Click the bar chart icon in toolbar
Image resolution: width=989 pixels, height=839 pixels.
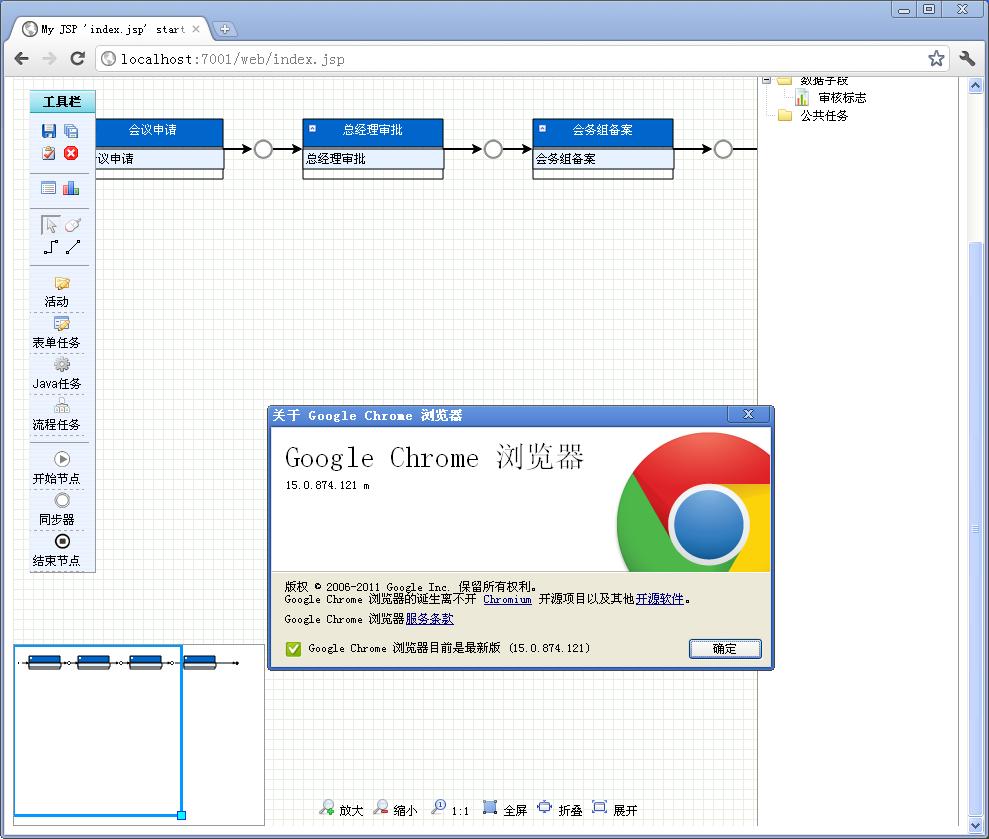[x=71, y=188]
